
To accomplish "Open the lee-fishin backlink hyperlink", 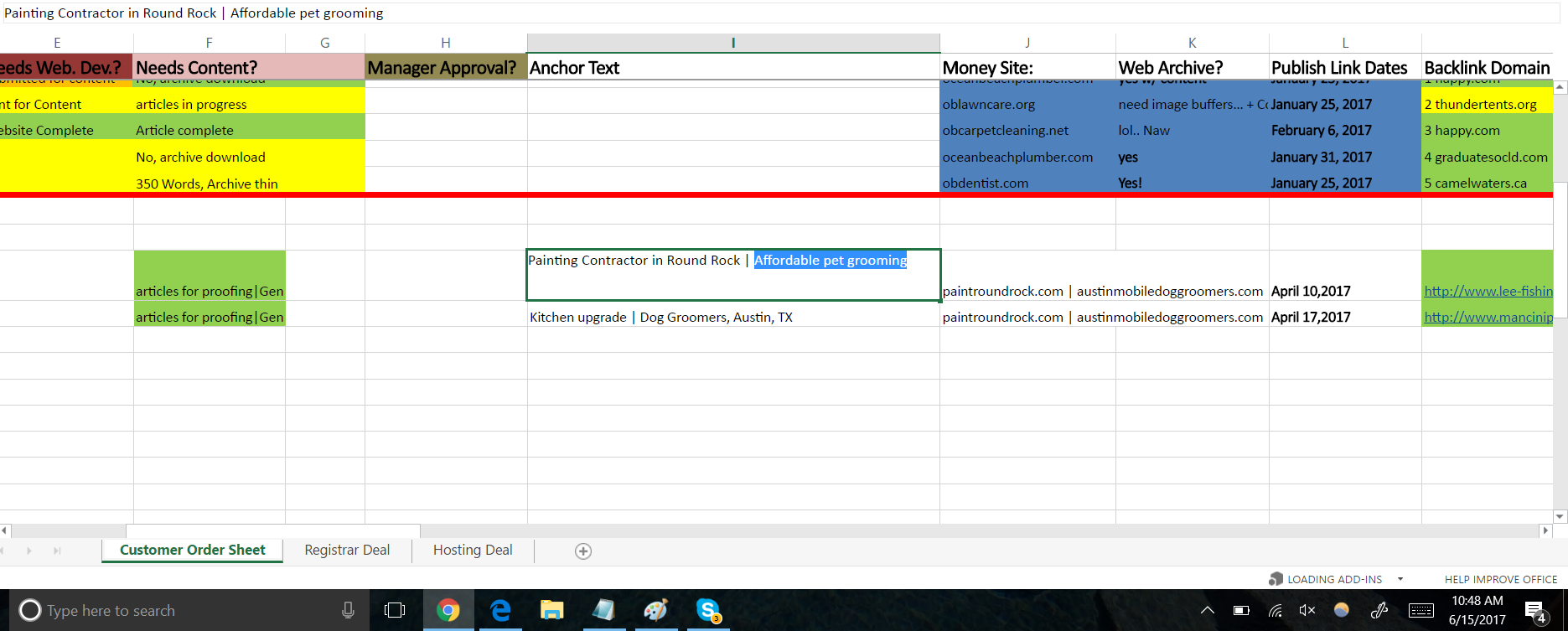I will coord(1488,291).
